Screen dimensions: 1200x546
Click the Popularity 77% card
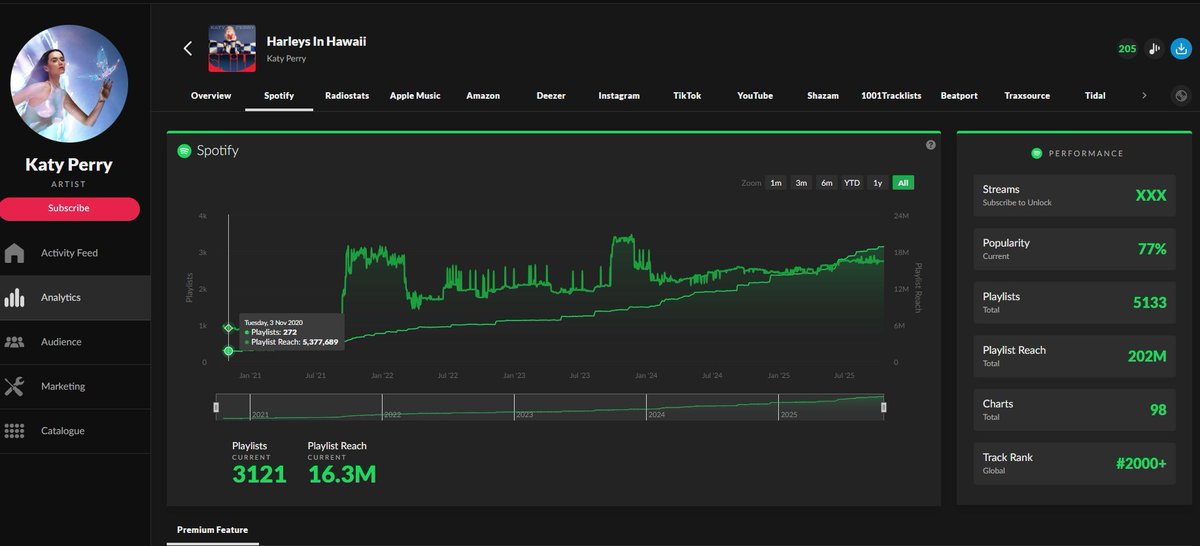(1075, 249)
